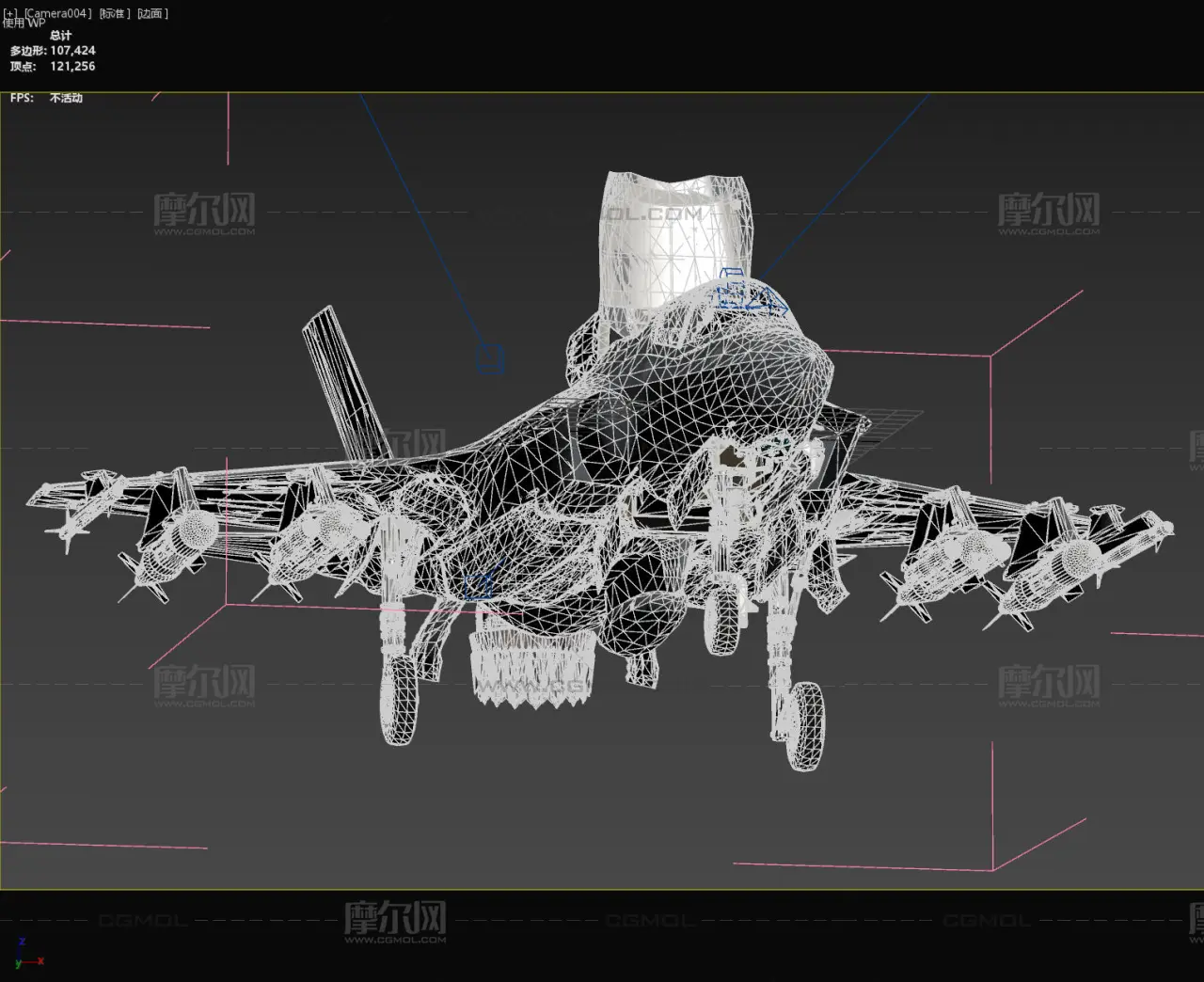Click the green Y axis label on the gizmo
Viewport: 1204px width, 982px height.
[18, 964]
